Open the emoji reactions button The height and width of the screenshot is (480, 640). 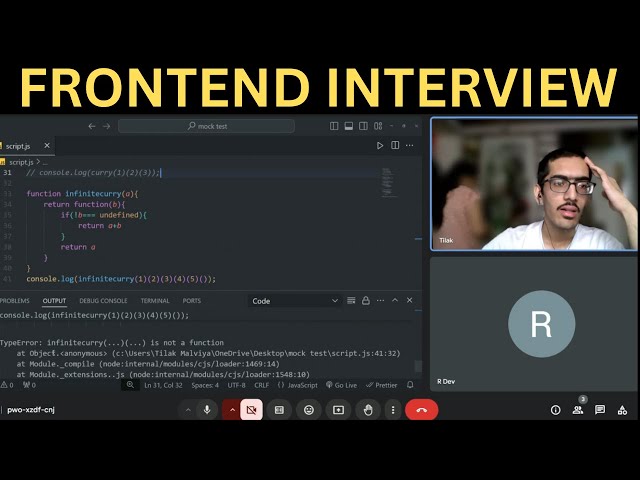click(x=309, y=409)
